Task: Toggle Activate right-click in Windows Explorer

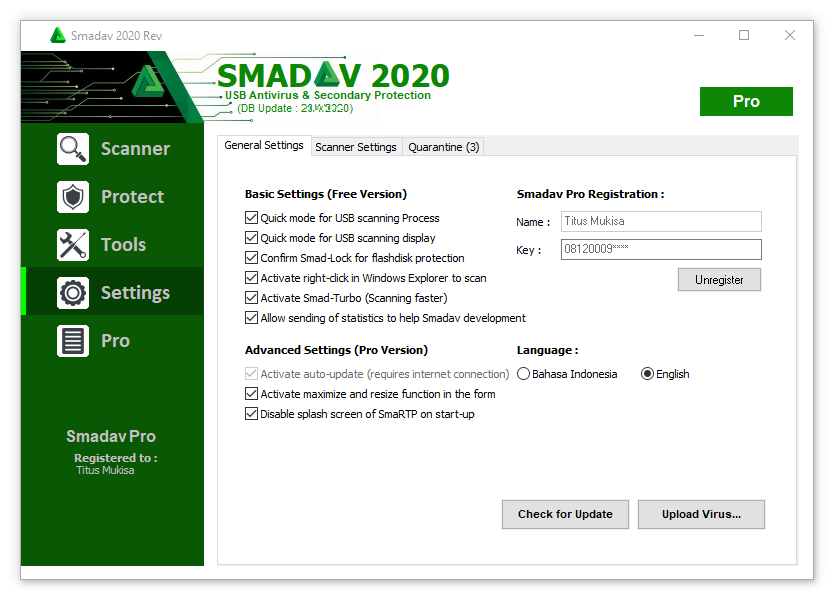Action: click(x=251, y=277)
